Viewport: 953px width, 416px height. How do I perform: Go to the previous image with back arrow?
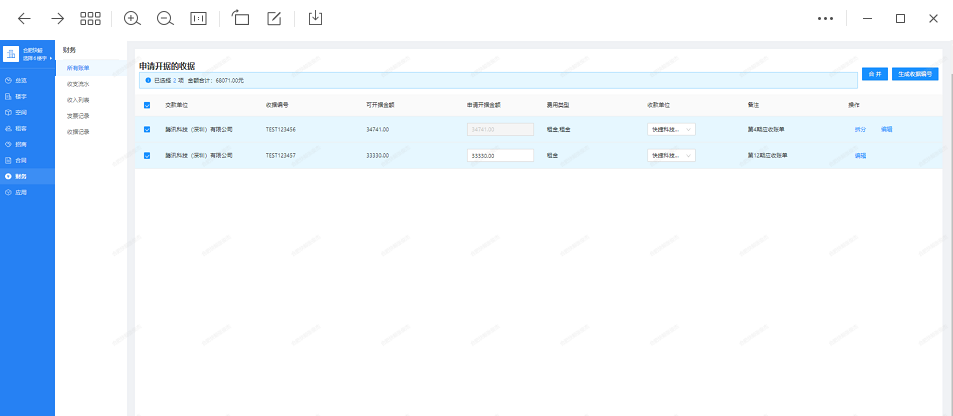(x=24, y=18)
